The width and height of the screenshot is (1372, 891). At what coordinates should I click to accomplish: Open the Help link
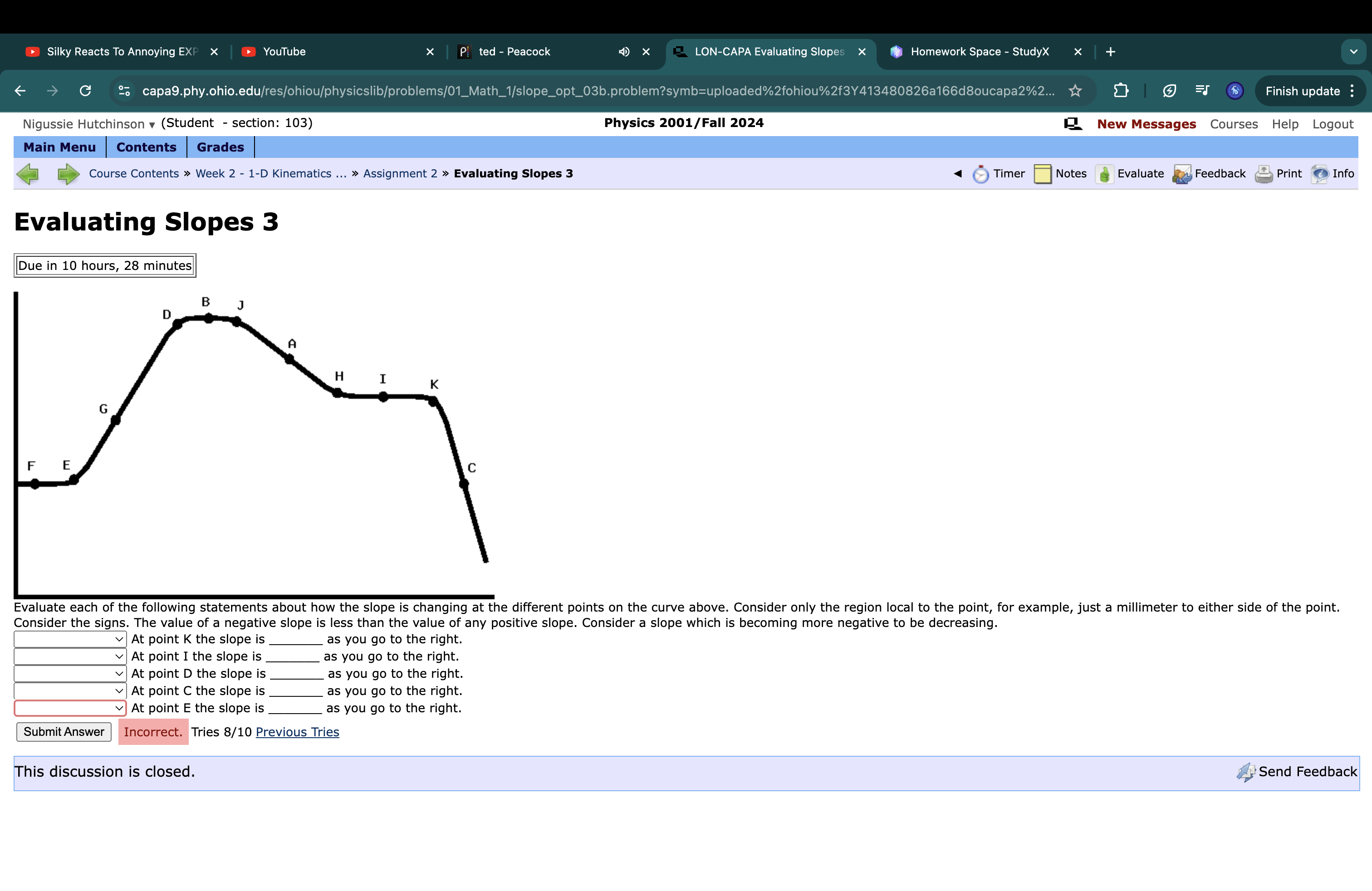[x=1285, y=124]
